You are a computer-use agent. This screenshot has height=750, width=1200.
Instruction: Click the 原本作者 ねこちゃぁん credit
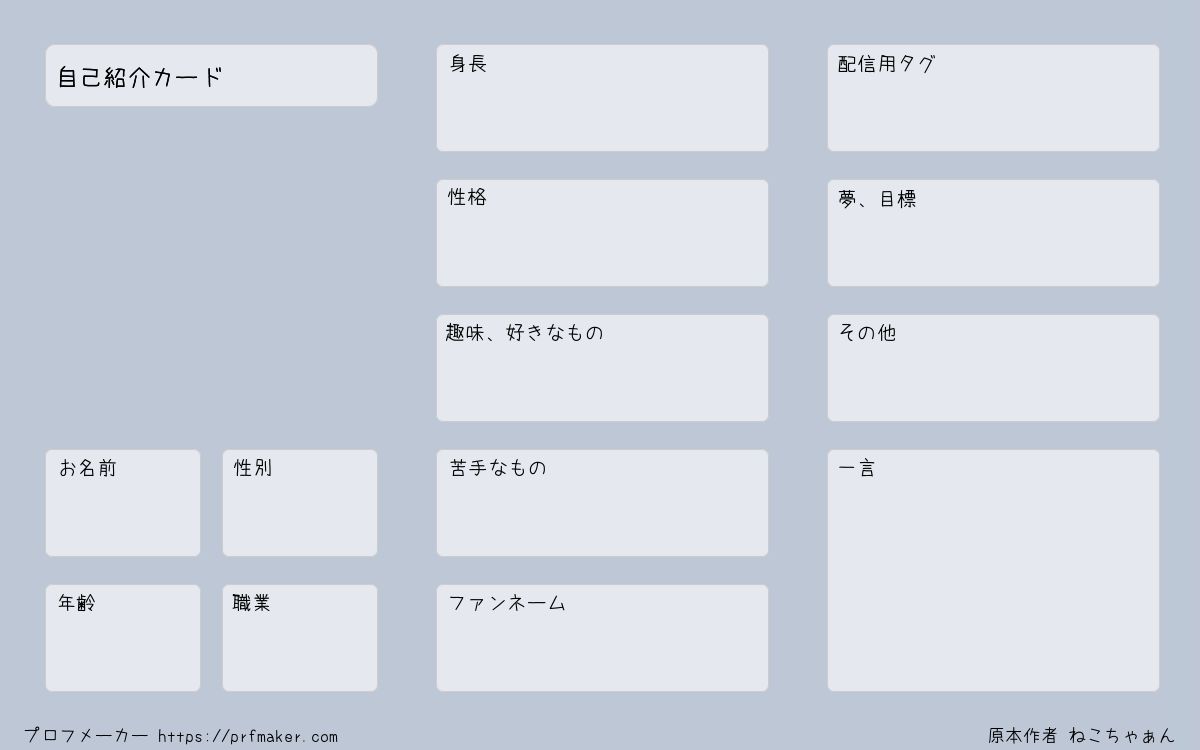click(1082, 736)
